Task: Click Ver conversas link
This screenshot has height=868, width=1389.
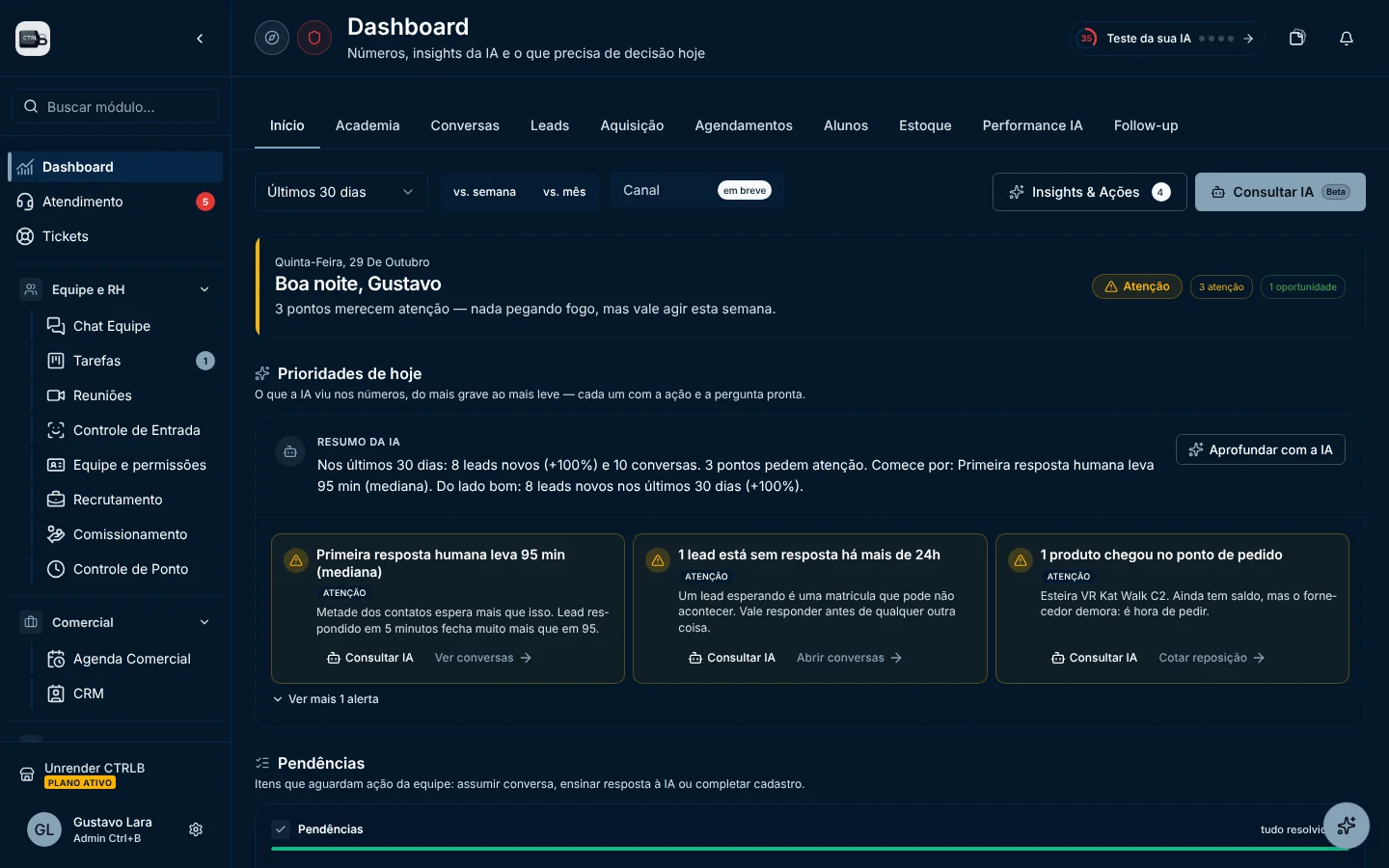Action: pos(483,658)
